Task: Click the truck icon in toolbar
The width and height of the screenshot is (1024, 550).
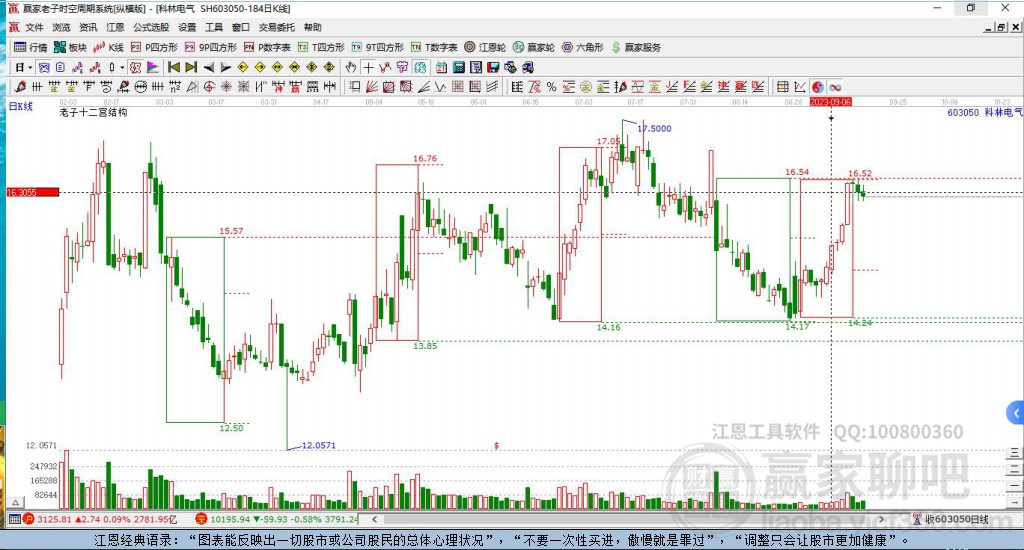Action: [528, 67]
